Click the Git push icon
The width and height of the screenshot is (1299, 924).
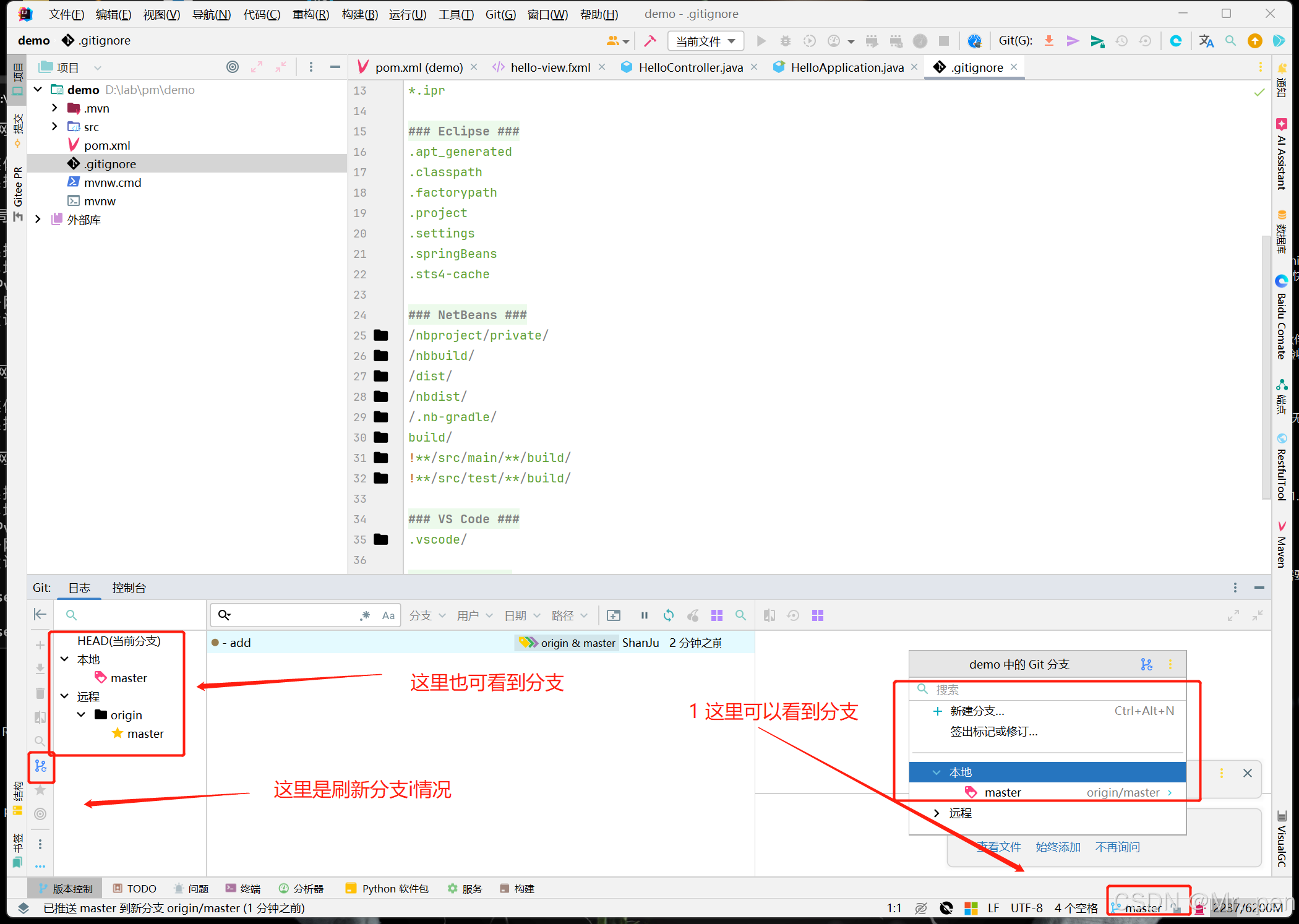[x=1073, y=41]
